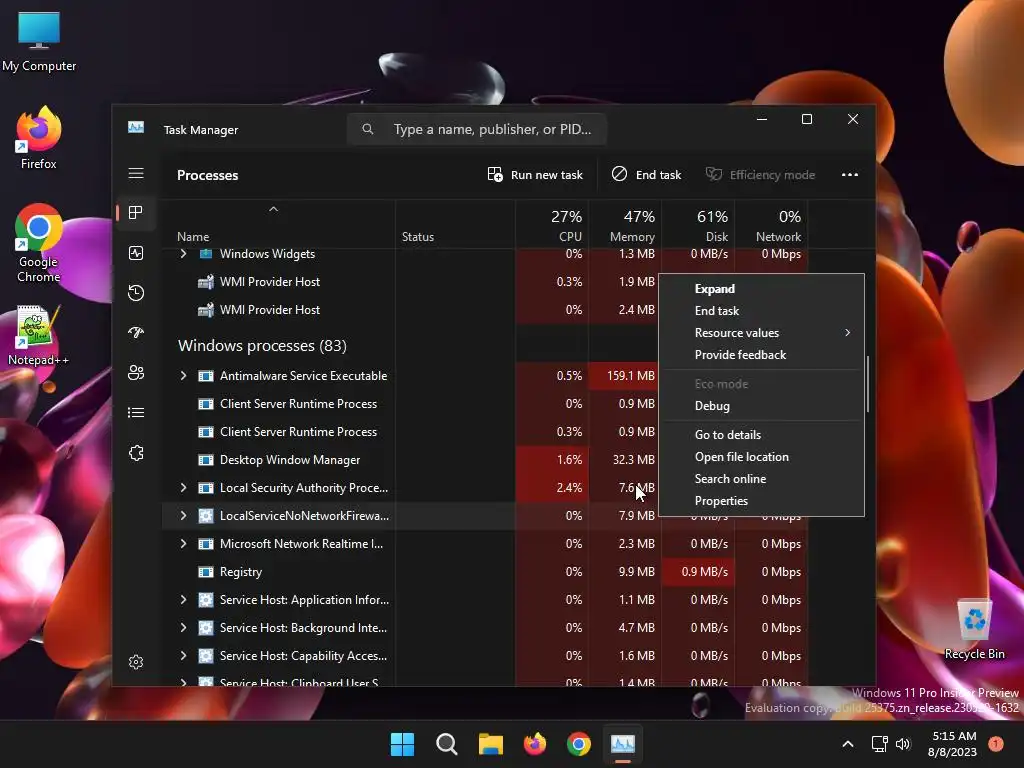
Task: Expand Local Security Authority Process
Action: pyautogui.click(x=184, y=488)
